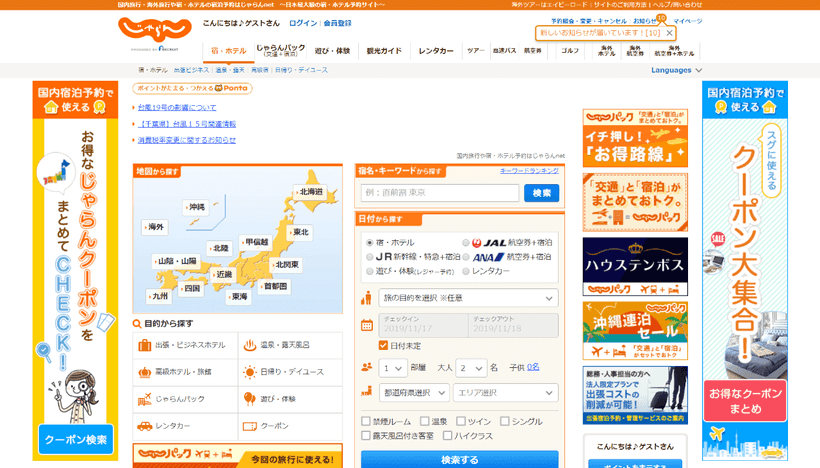Open the キーワードランキング link
Viewport: 820px width, 468px height.
click(x=529, y=171)
